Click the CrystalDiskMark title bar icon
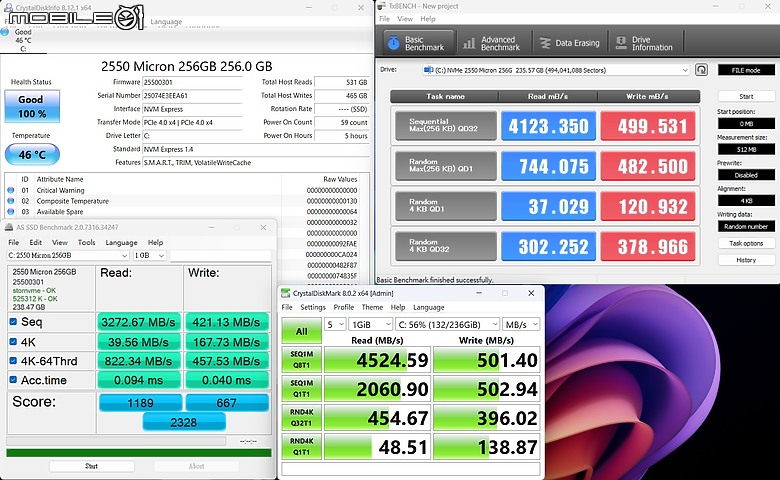This screenshot has width=780, height=480. (286, 293)
